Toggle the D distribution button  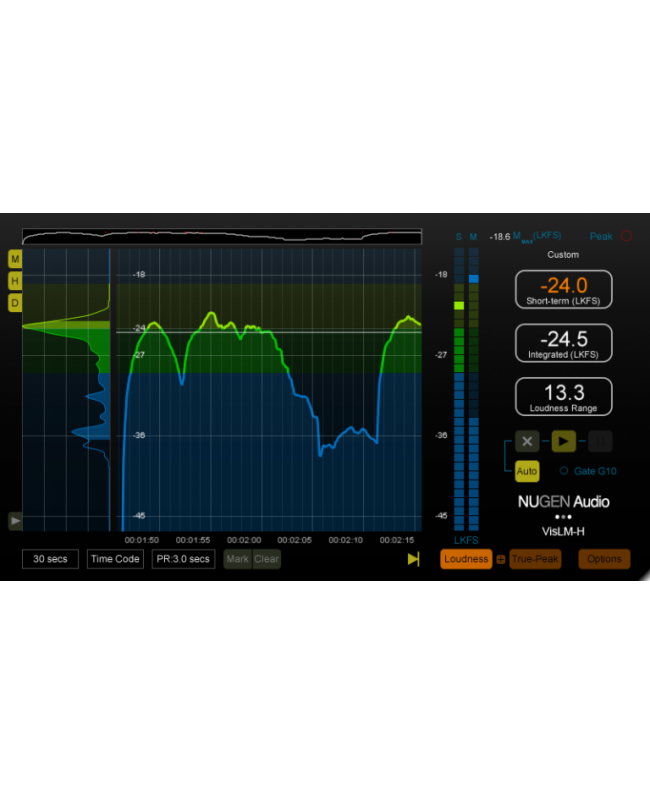(15, 303)
